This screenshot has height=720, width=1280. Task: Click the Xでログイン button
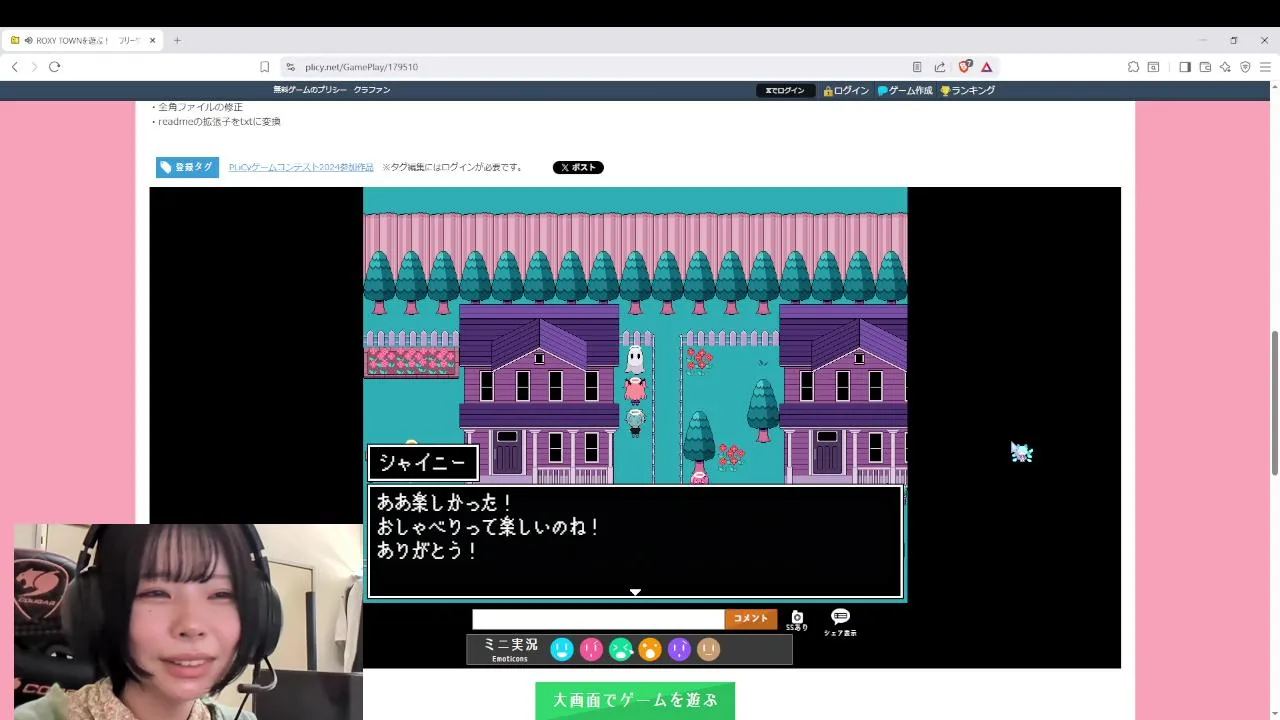(785, 90)
